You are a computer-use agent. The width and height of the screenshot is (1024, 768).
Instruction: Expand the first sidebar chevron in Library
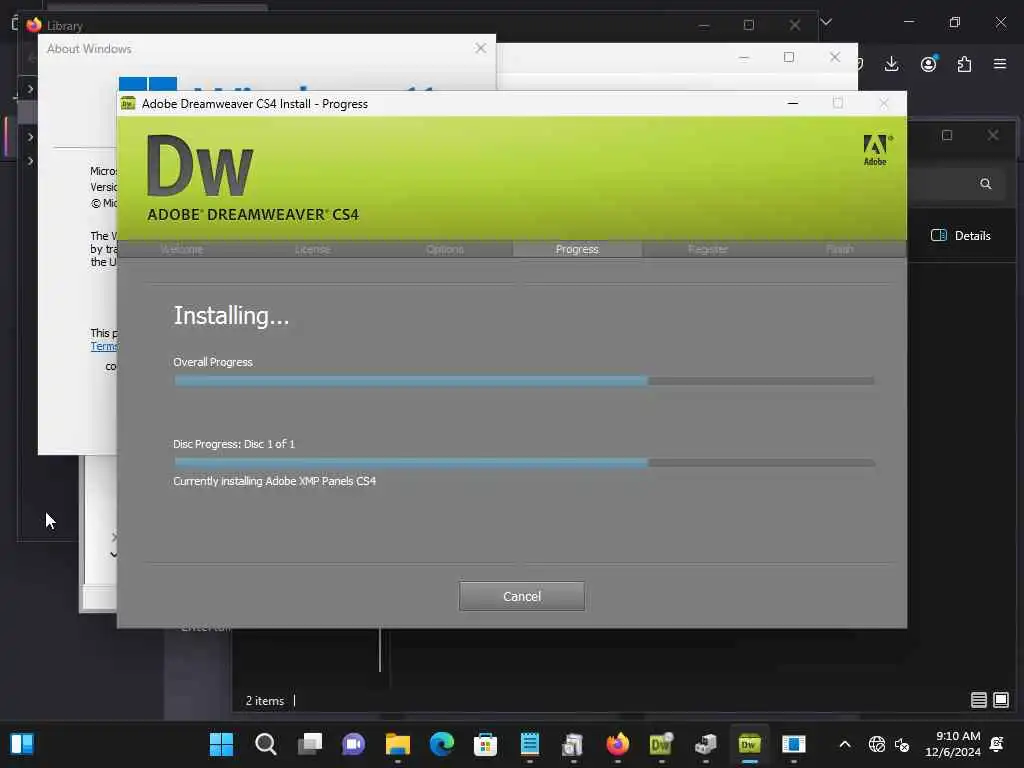(x=30, y=89)
